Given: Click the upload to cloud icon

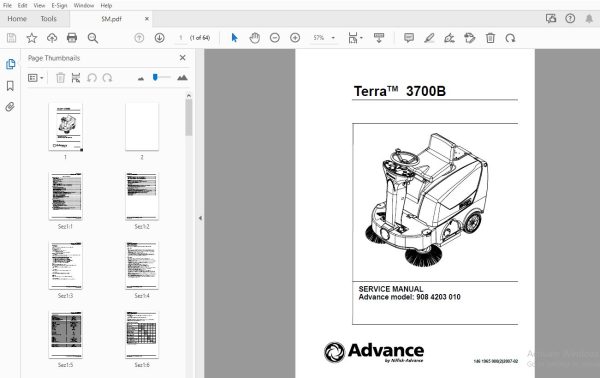Looking at the screenshot, I should pyautogui.click(x=52, y=38).
